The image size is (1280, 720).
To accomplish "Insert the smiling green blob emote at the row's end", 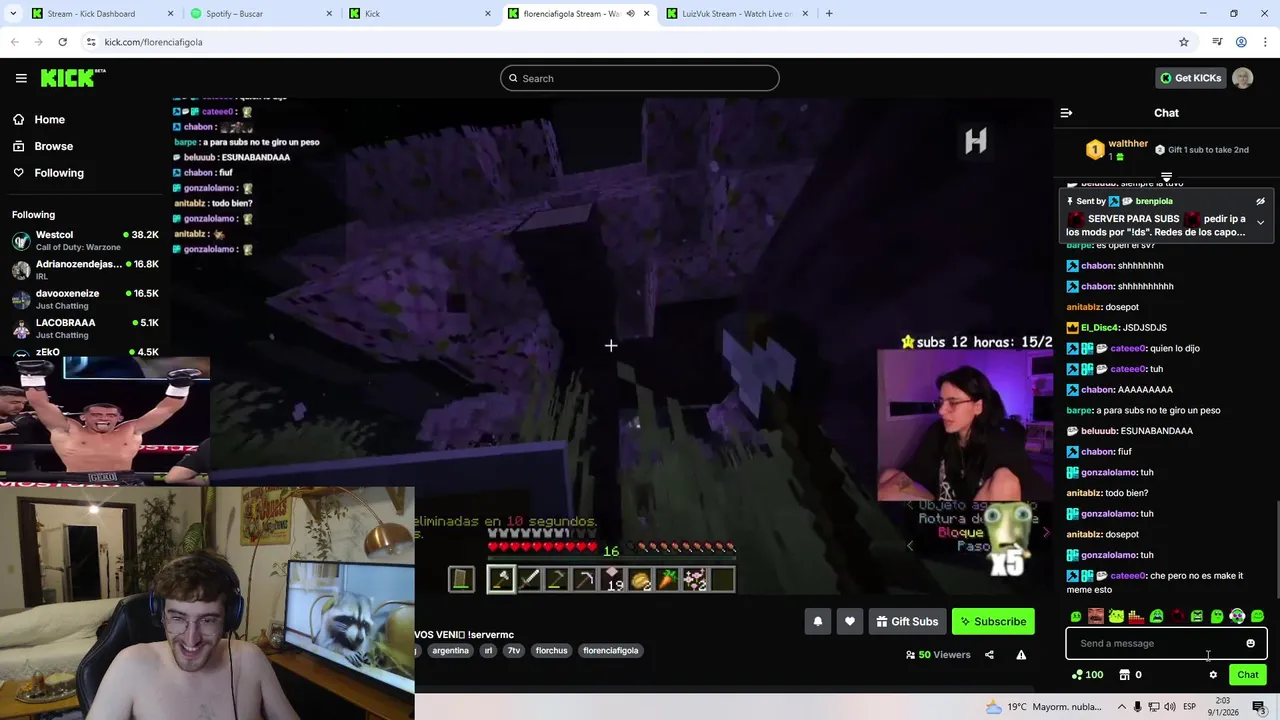I will click(1257, 616).
